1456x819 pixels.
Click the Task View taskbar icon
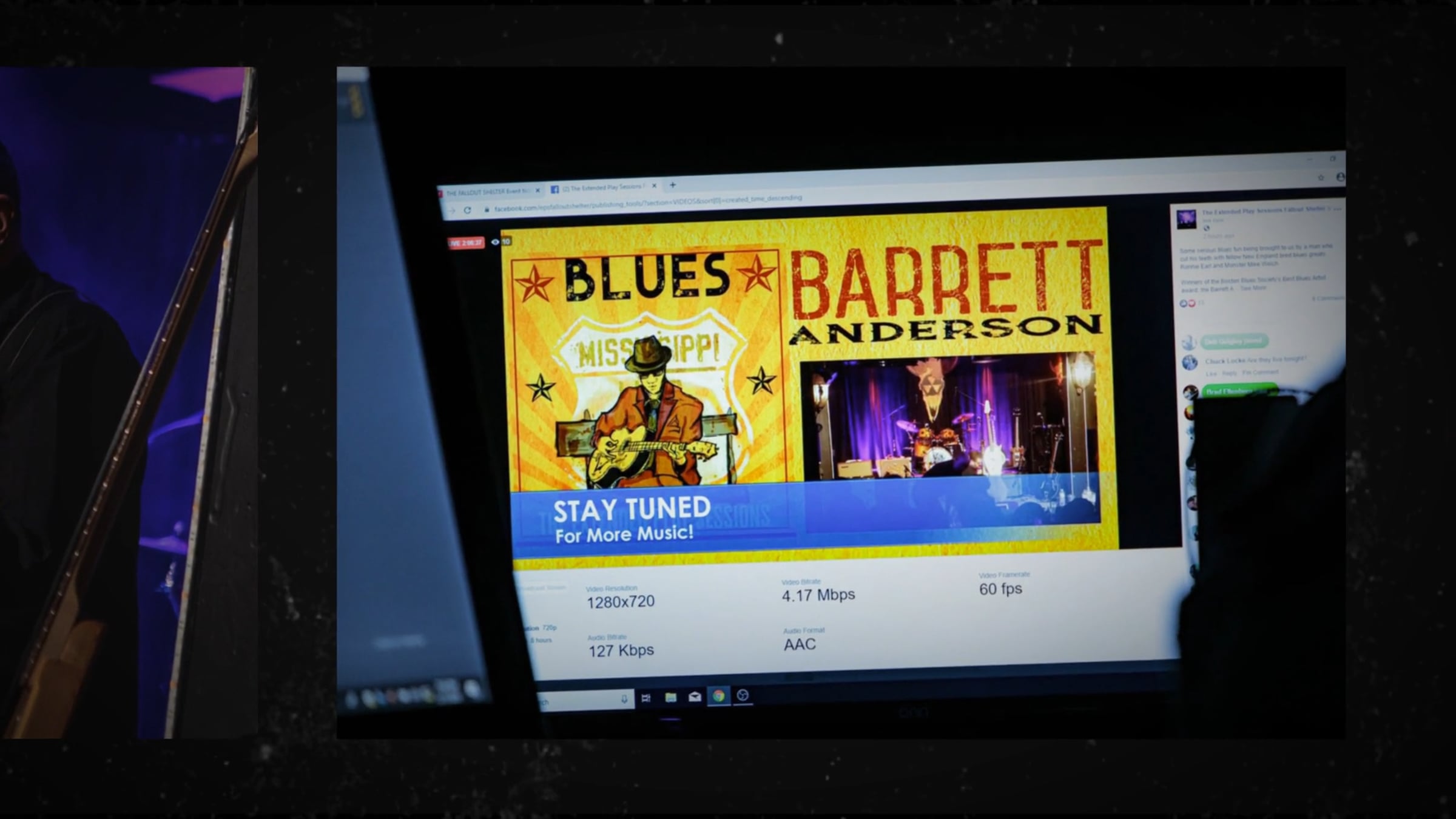(646, 698)
